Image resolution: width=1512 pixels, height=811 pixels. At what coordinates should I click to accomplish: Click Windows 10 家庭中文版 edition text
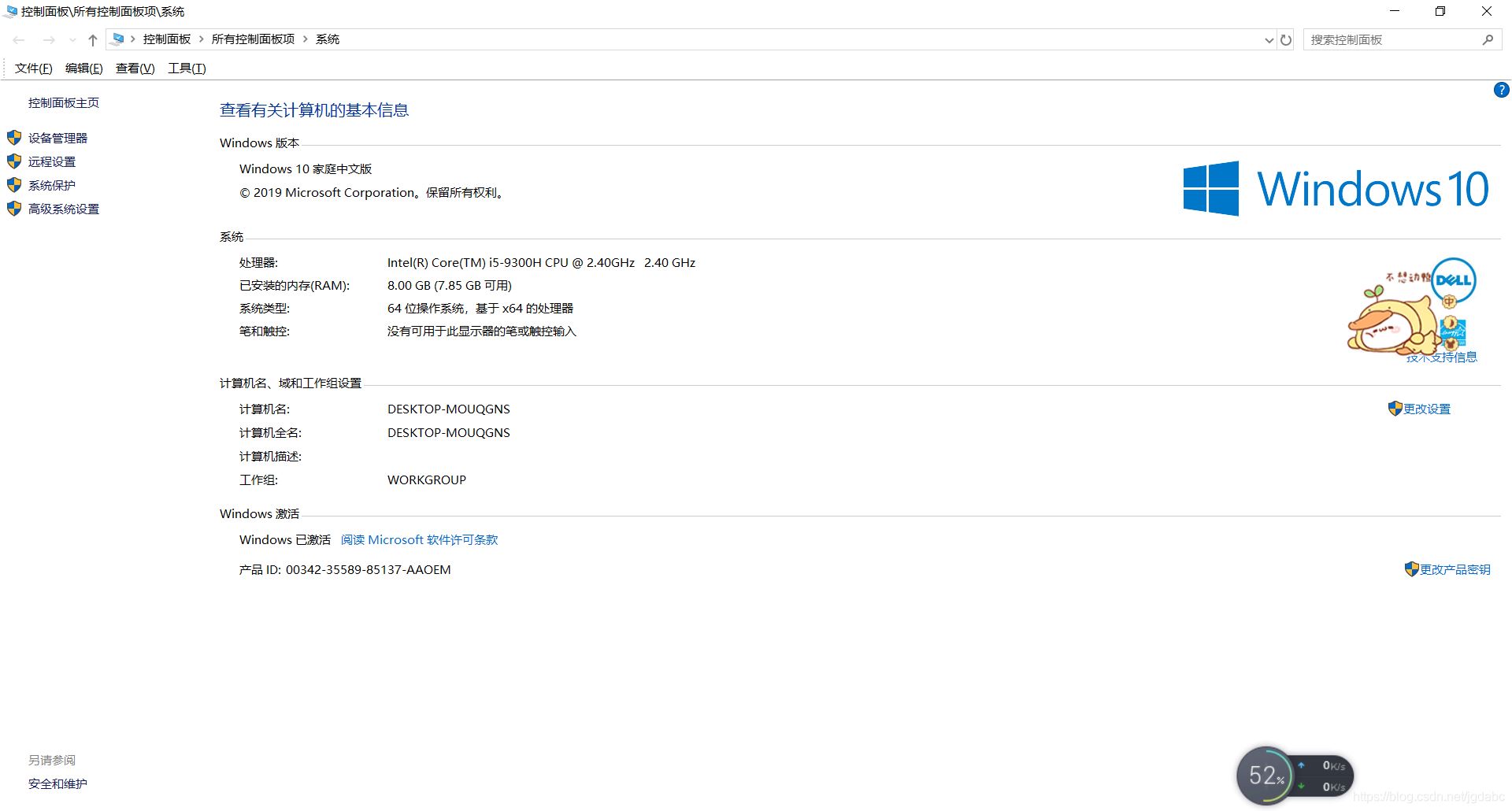tap(306, 169)
